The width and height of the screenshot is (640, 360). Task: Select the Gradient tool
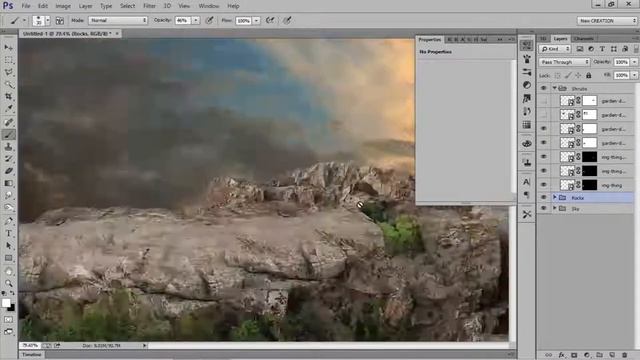(x=9, y=183)
